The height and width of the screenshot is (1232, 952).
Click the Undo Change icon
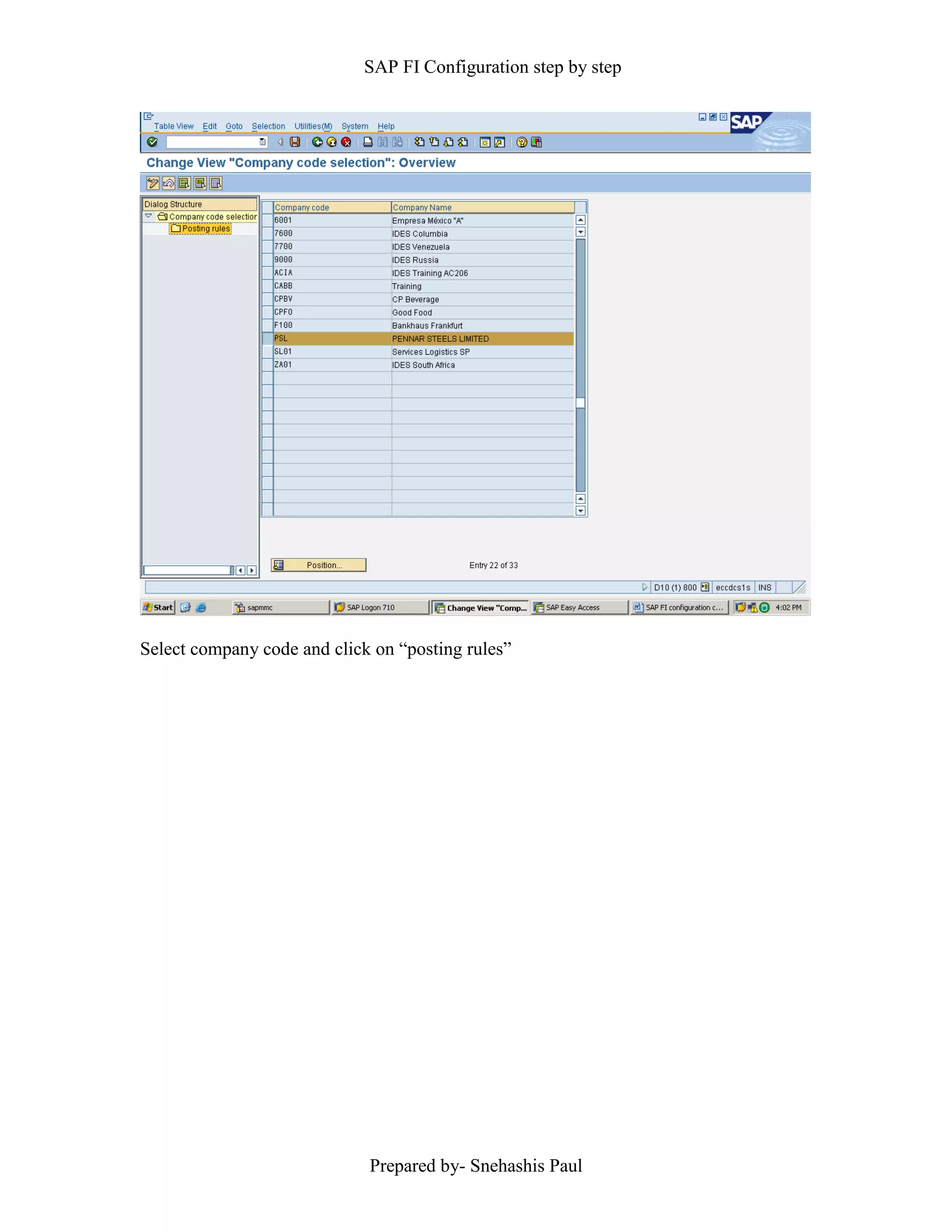168,183
